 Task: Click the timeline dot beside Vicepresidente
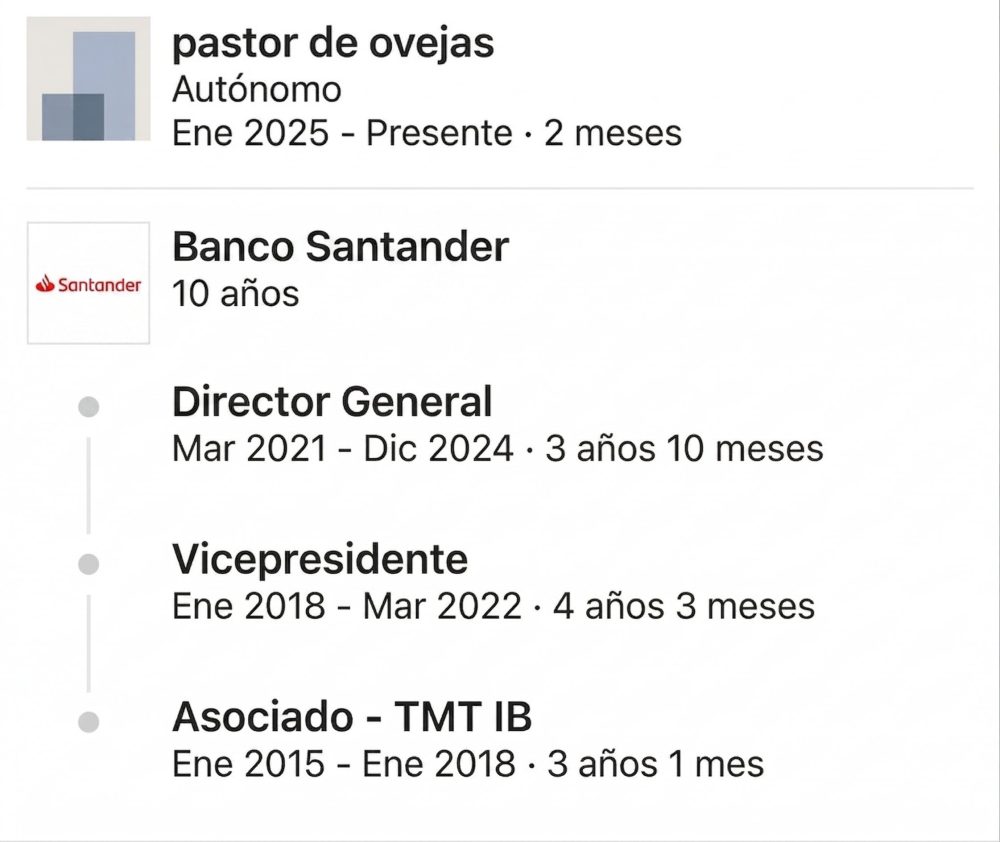91,562
